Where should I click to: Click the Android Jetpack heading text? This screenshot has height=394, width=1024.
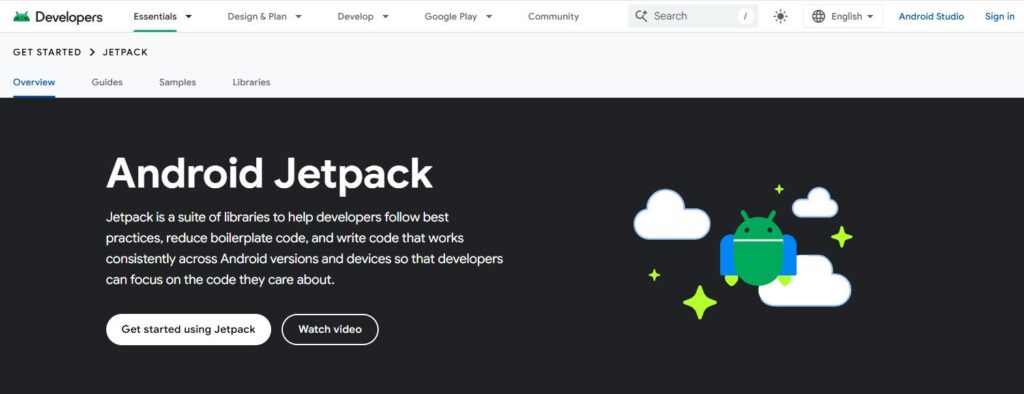click(x=269, y=174)
